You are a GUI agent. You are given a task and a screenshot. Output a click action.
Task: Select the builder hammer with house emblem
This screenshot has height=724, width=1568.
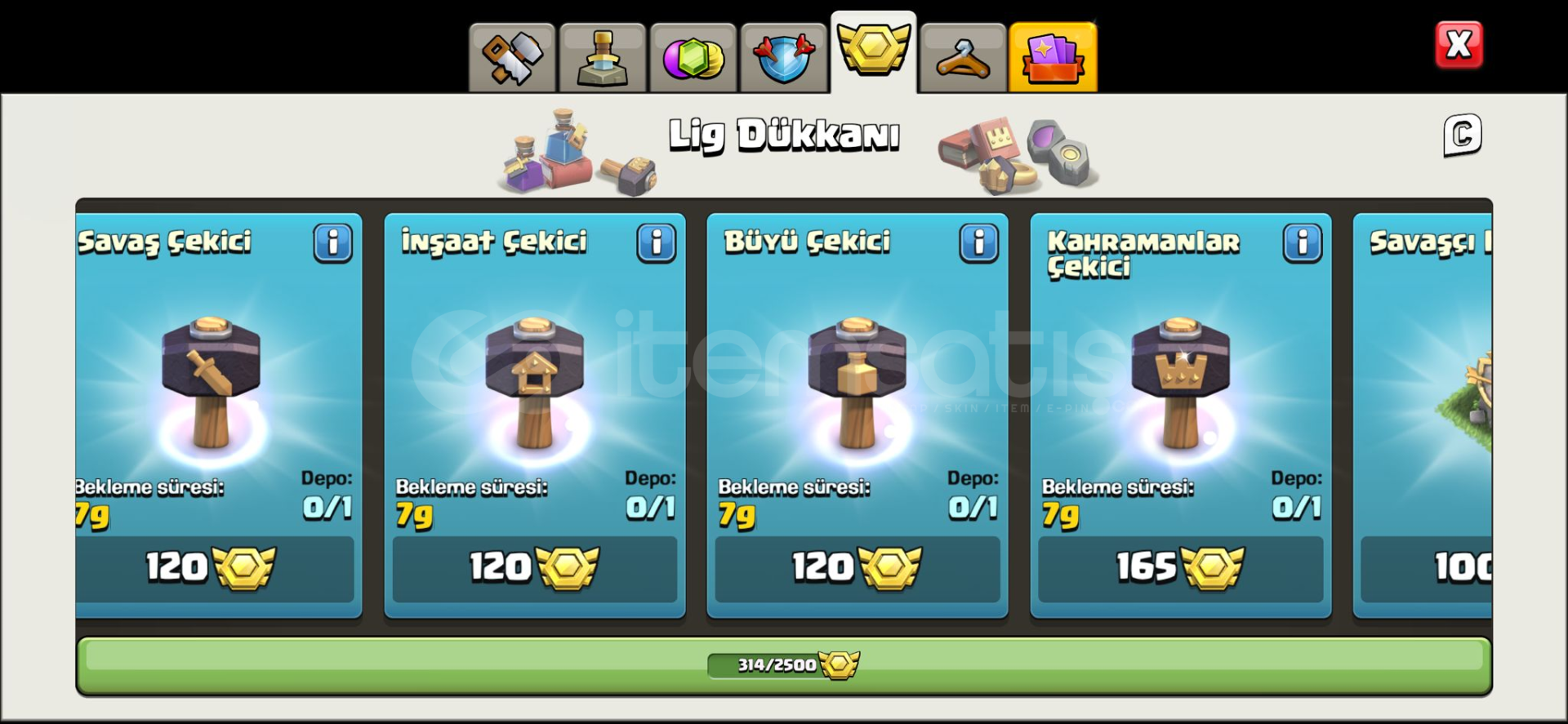[535, 382]
